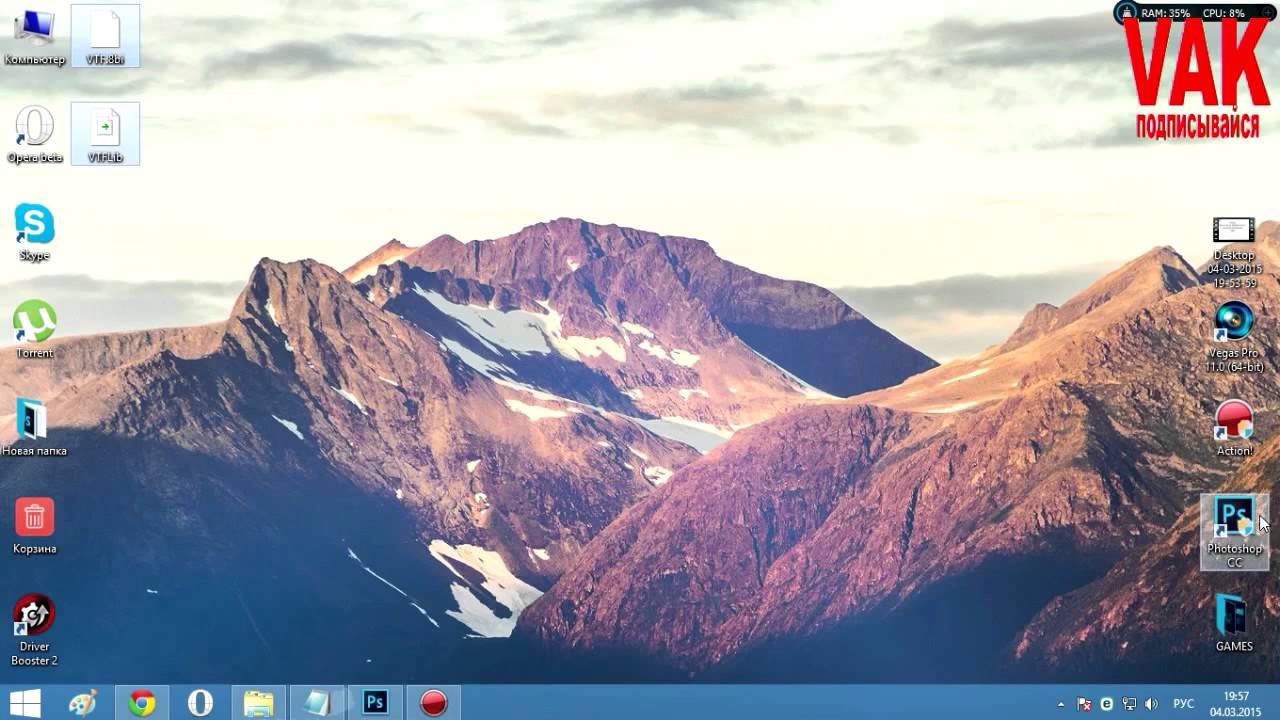The image size is (1280, 720).
Task: Open the ESET antivirus tray icon
Action: 1107,704
